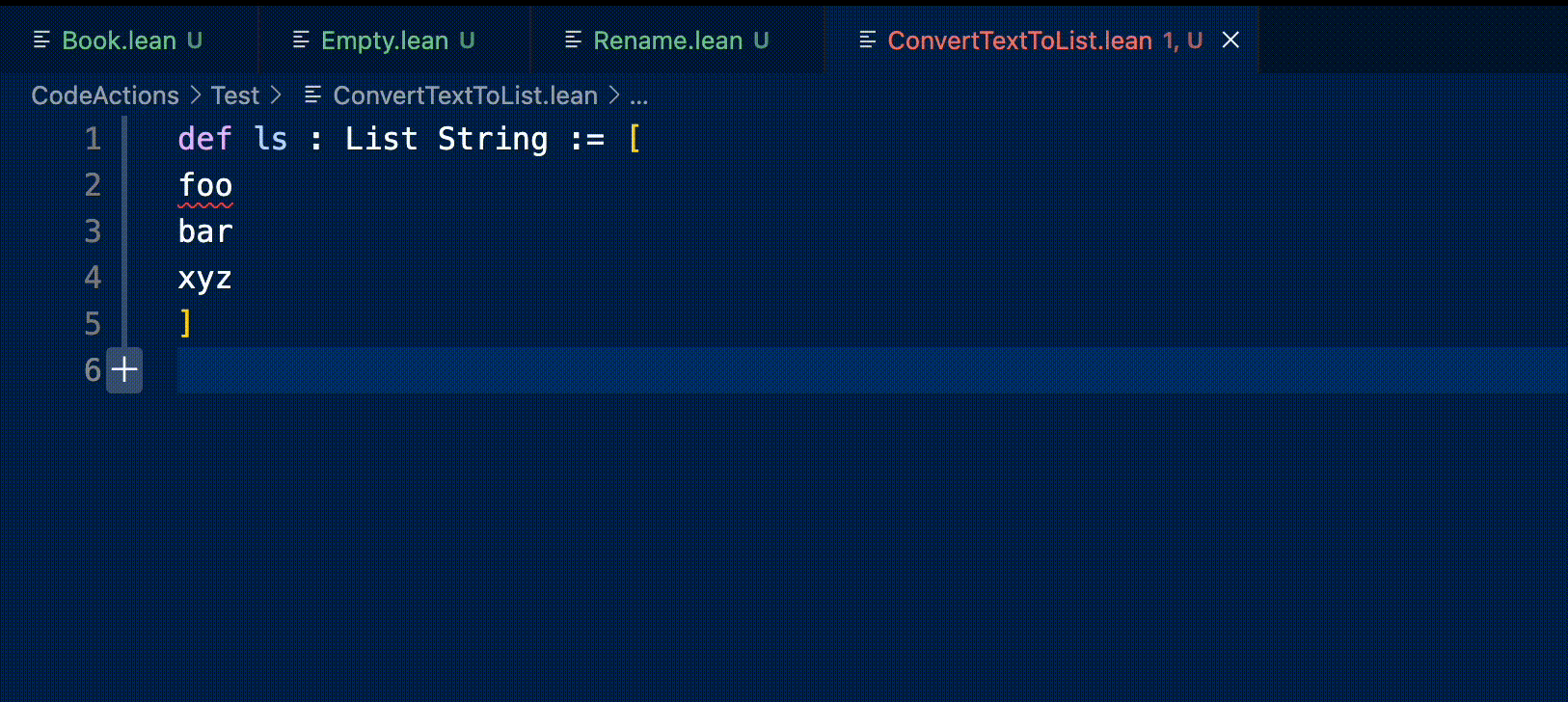Click the Empty.lean file icon

301,40
